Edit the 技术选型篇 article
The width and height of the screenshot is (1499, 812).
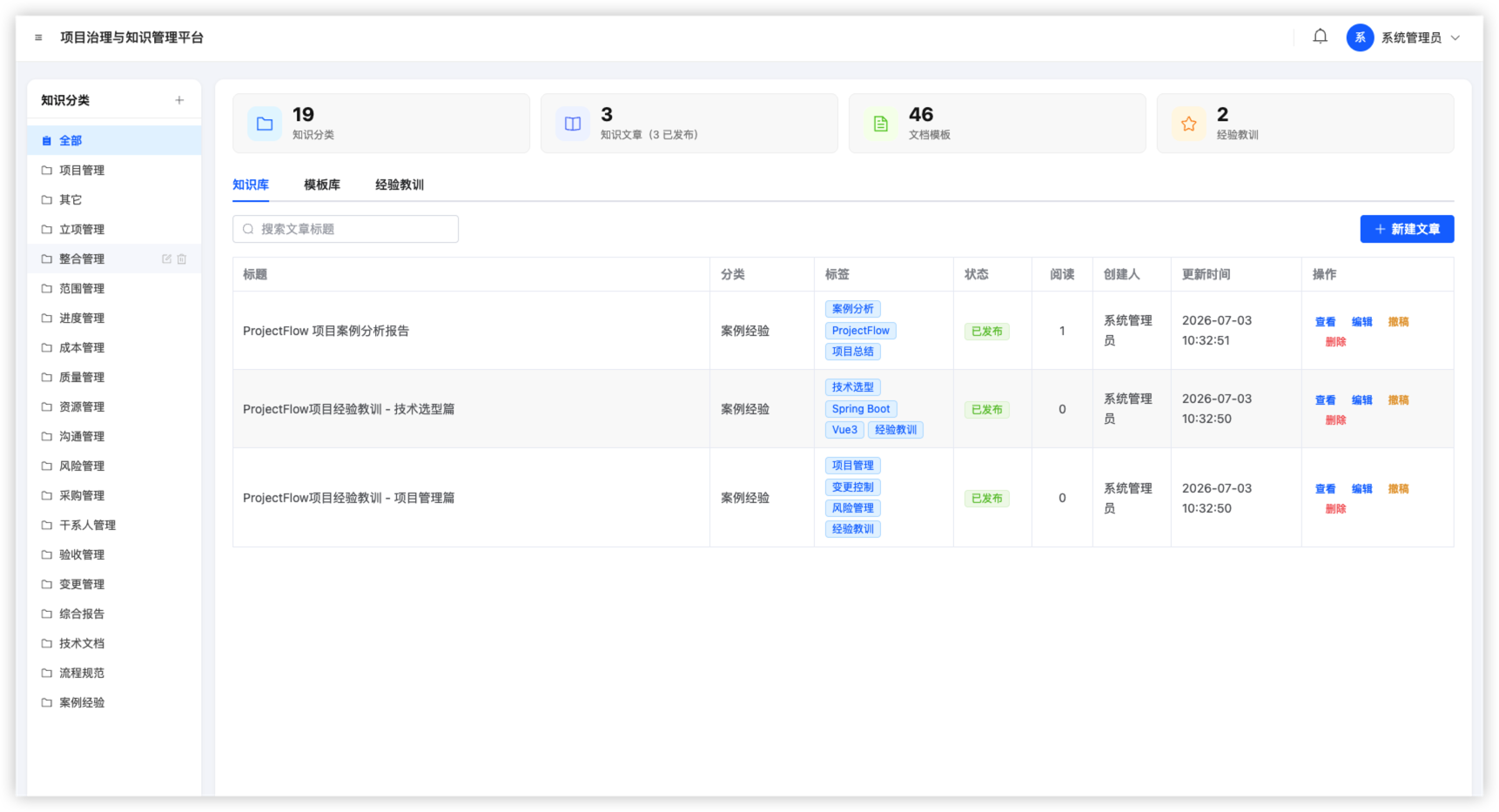point(1361,400)
